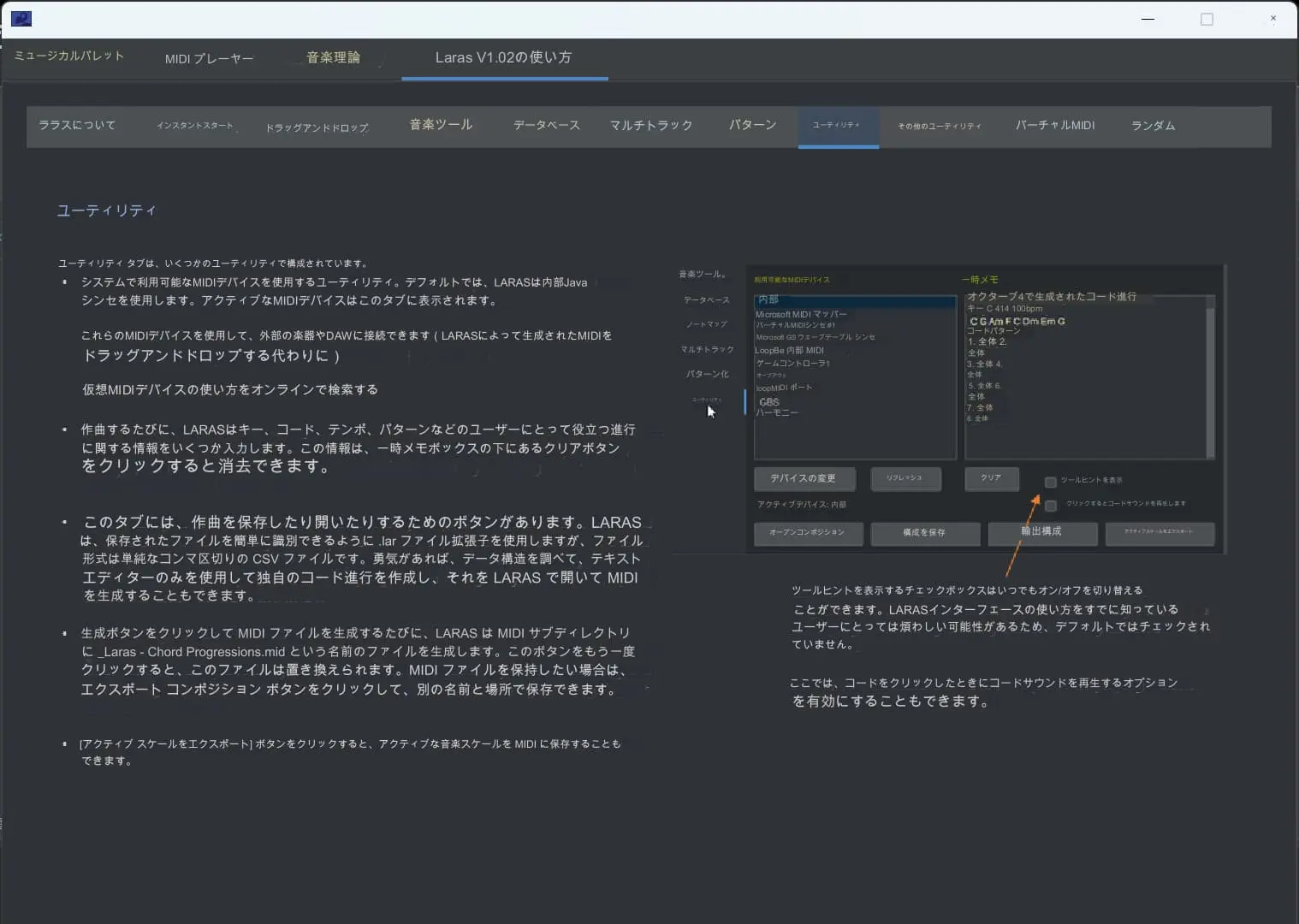This screenshot has height=924, width=1299.
Task: Click the パターン化 side tab in the illustration
Action: pos(708,374)
